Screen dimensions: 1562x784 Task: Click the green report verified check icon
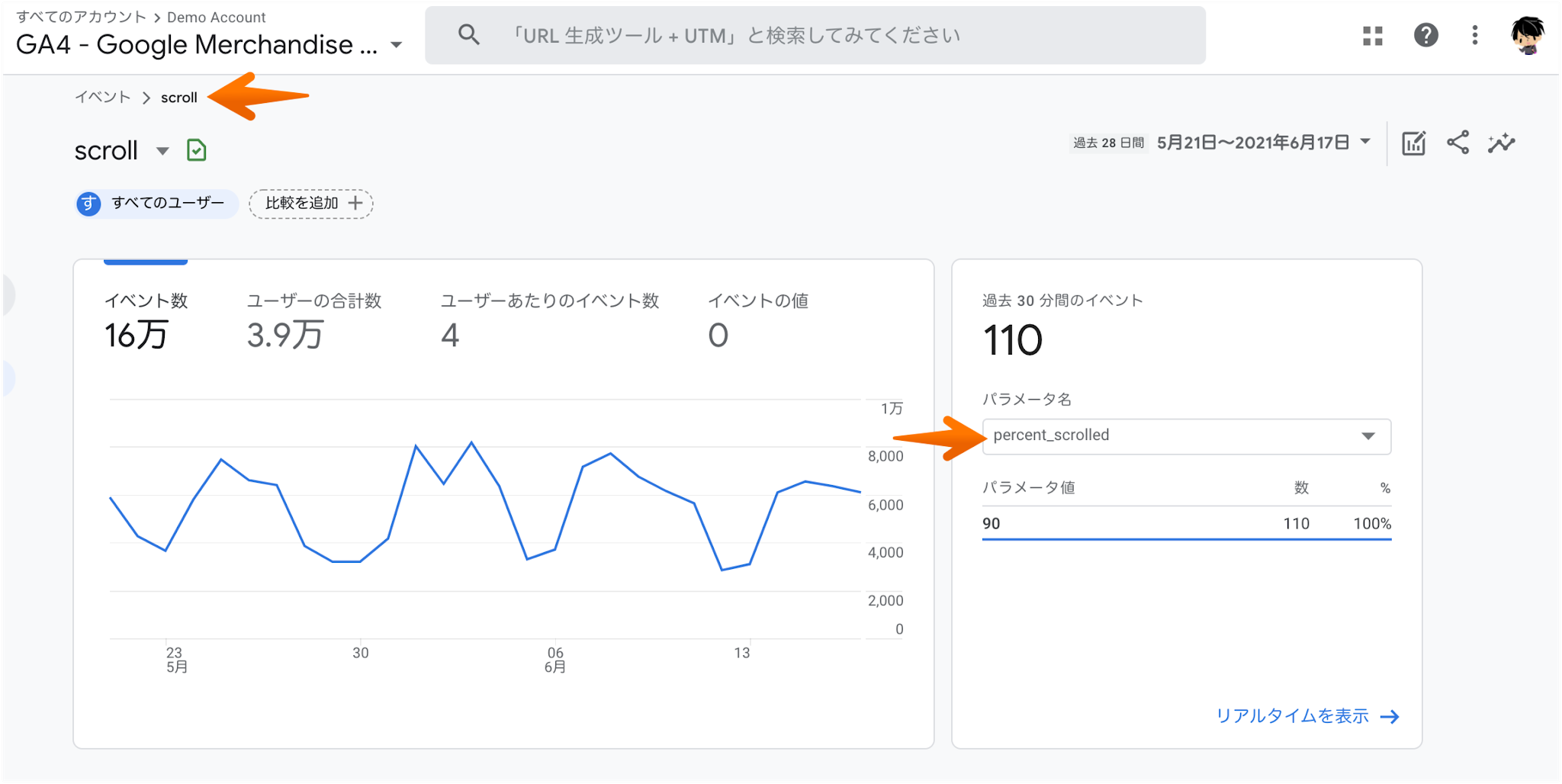tap(196, 150)
